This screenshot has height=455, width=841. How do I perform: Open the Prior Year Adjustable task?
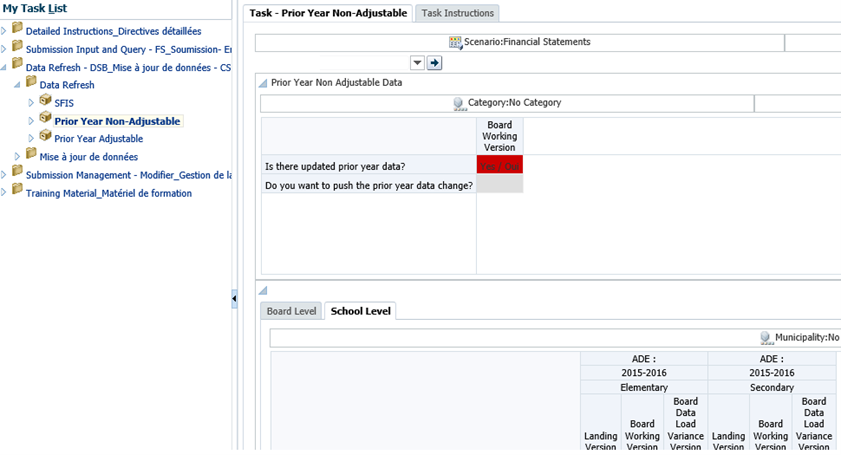(99, 138)
